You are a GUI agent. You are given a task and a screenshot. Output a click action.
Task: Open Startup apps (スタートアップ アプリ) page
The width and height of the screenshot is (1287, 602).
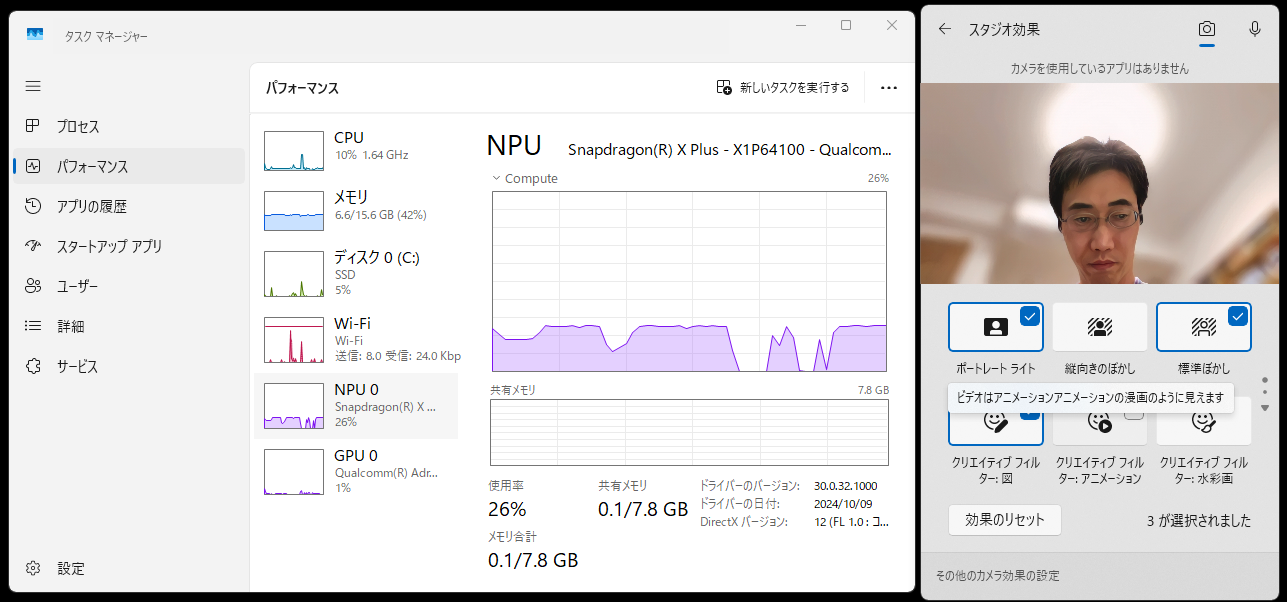click(x=108, y=246)
